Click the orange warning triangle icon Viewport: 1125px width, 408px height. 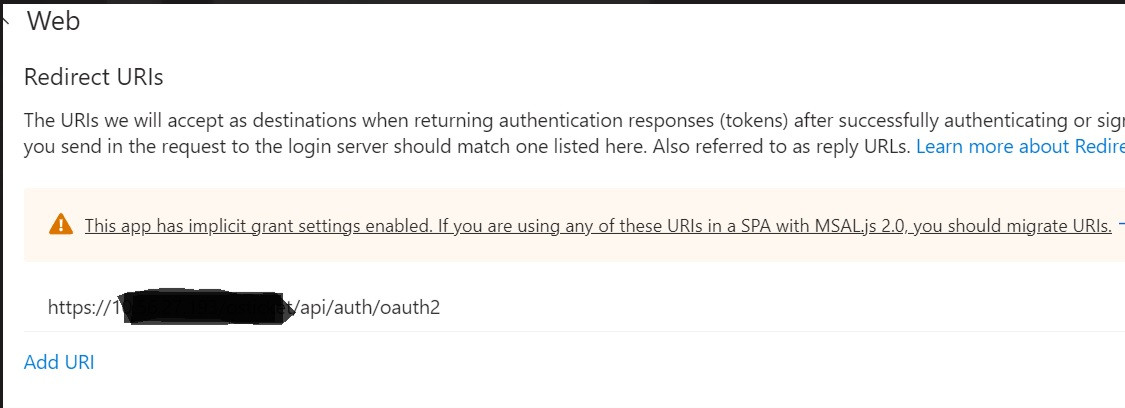click(61, 225)
